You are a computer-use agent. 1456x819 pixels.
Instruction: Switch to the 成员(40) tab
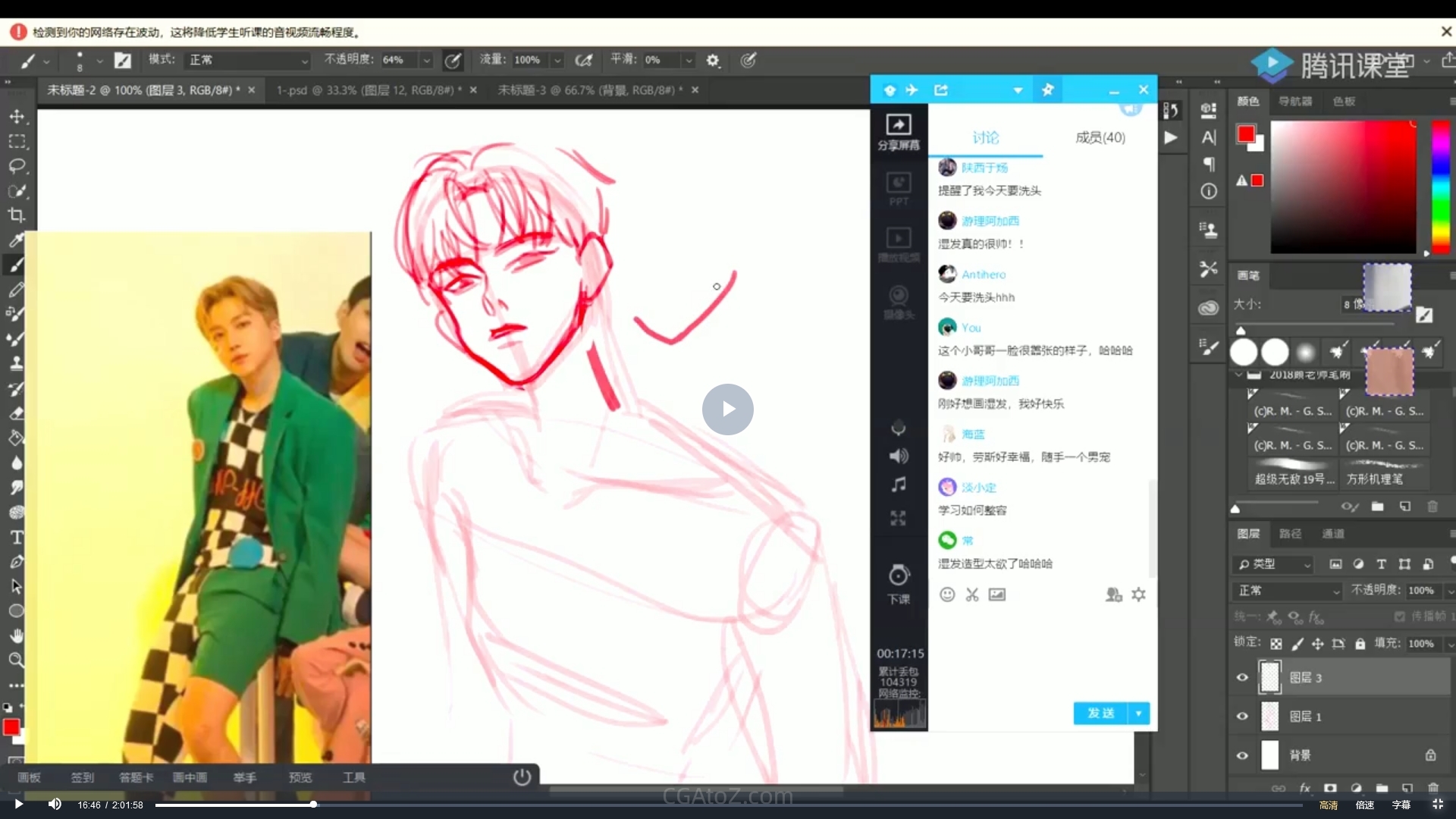tap(1100, 137)
